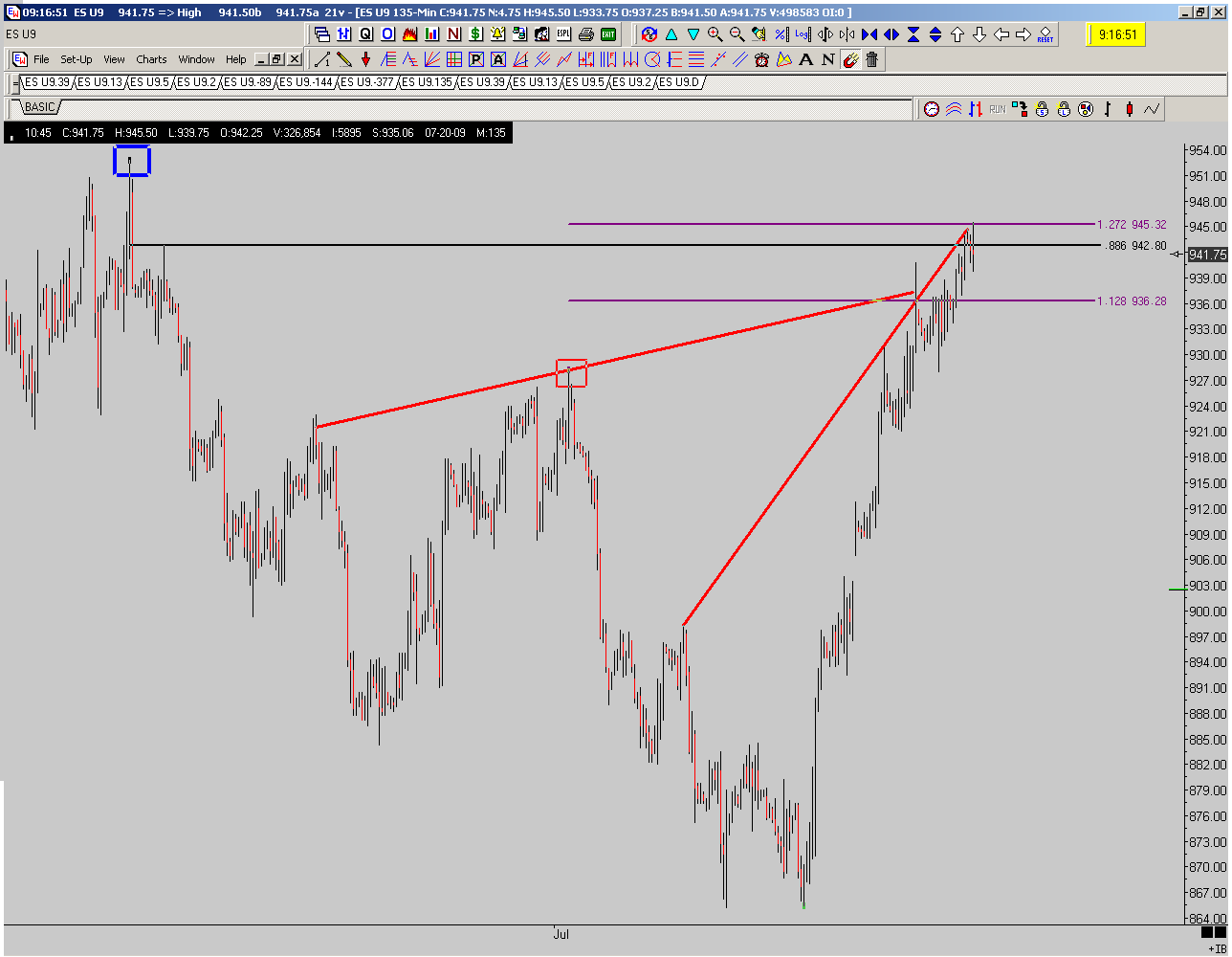1232x957 pixels.
Task: Click the alarm clock alert icon
Action: (x=761, y=59)
